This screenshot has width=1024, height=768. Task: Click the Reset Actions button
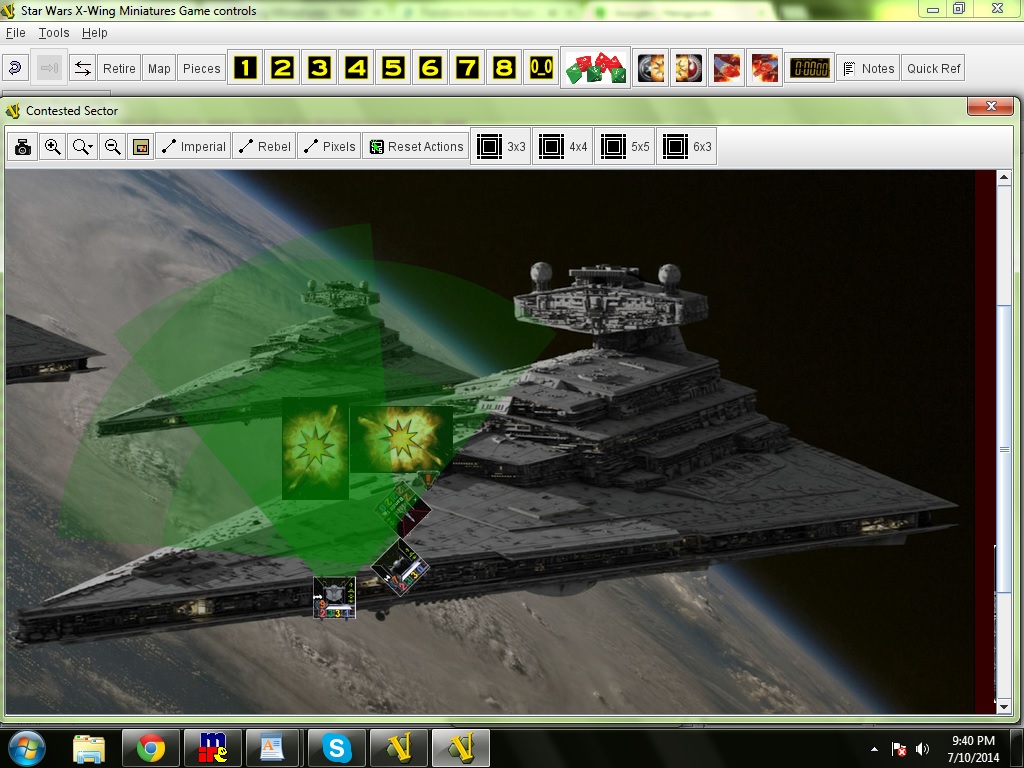tap(416, 147)
